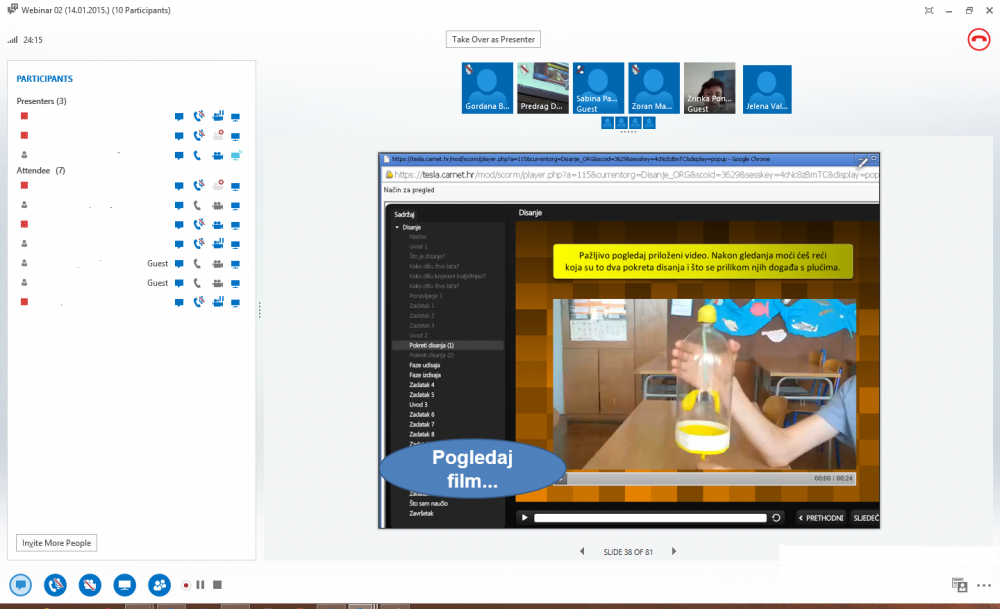Select Faze izdisaja in Sadržaj list
This screenshot has height=609, width=1000.
425,376
